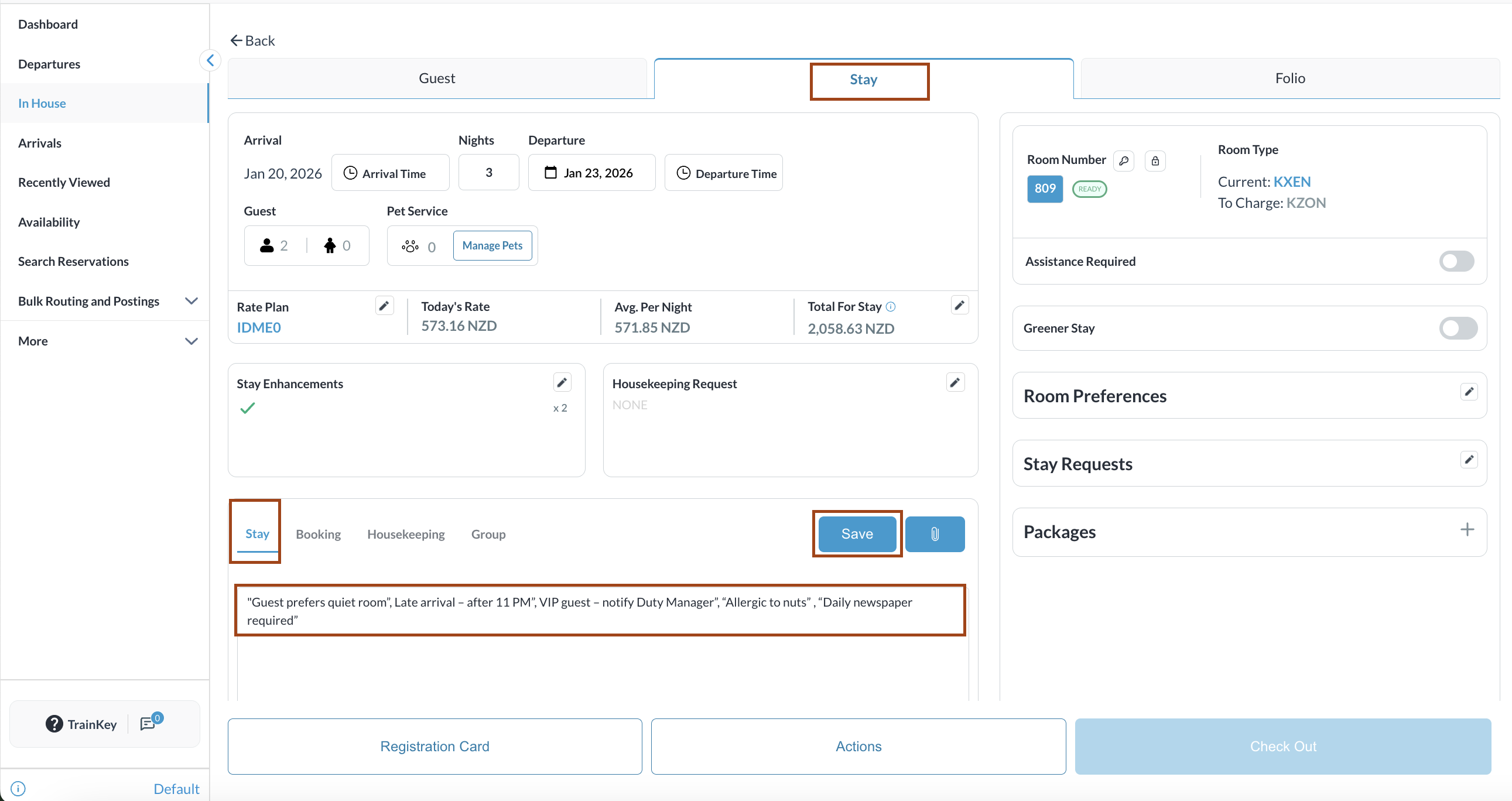Click the lock icon next to Room Number
This screenshot has width=1512, height=801.
click(x=1155, y=161)
